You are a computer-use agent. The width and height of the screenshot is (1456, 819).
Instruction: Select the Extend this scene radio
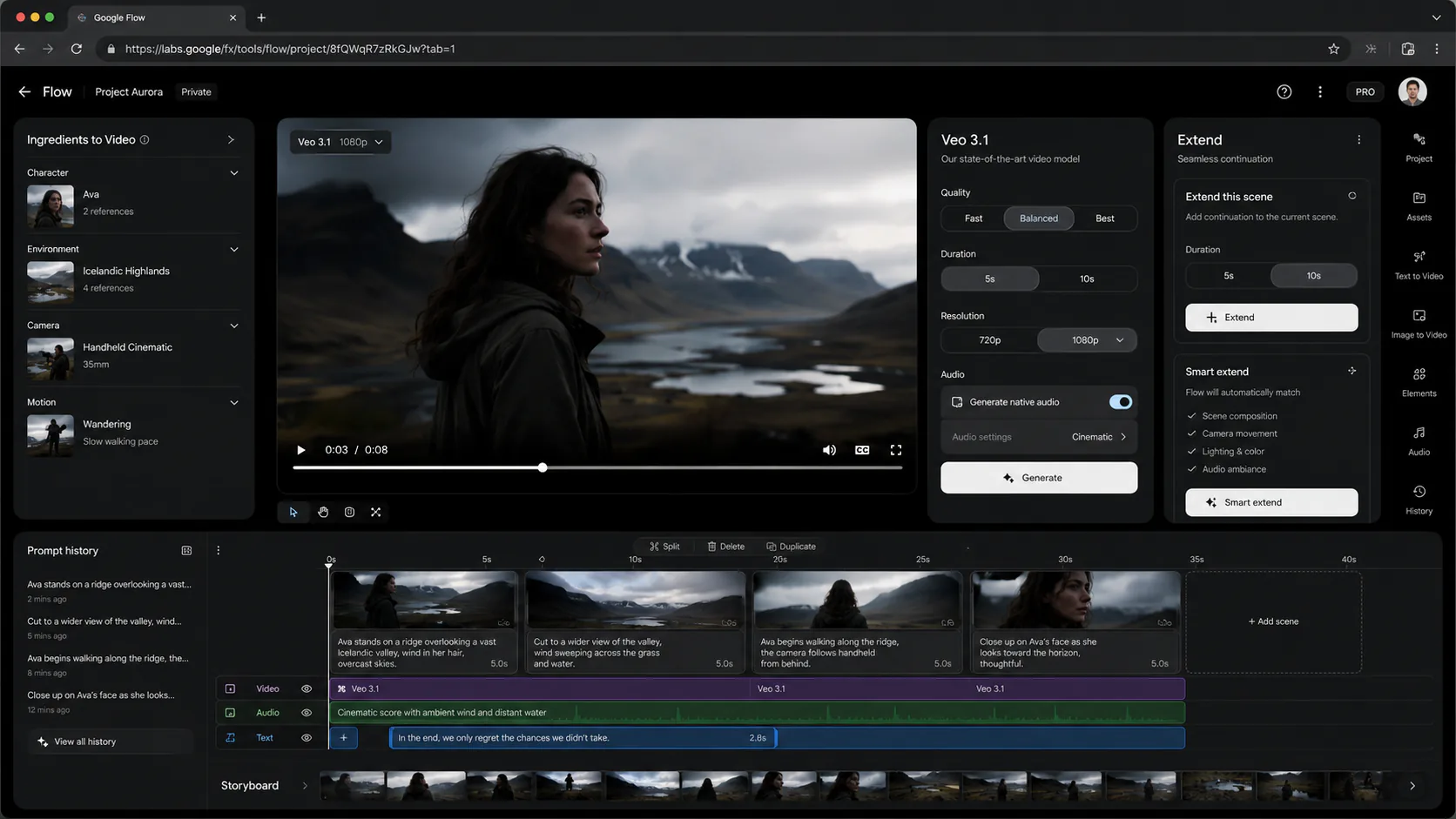coord(1352,196)
